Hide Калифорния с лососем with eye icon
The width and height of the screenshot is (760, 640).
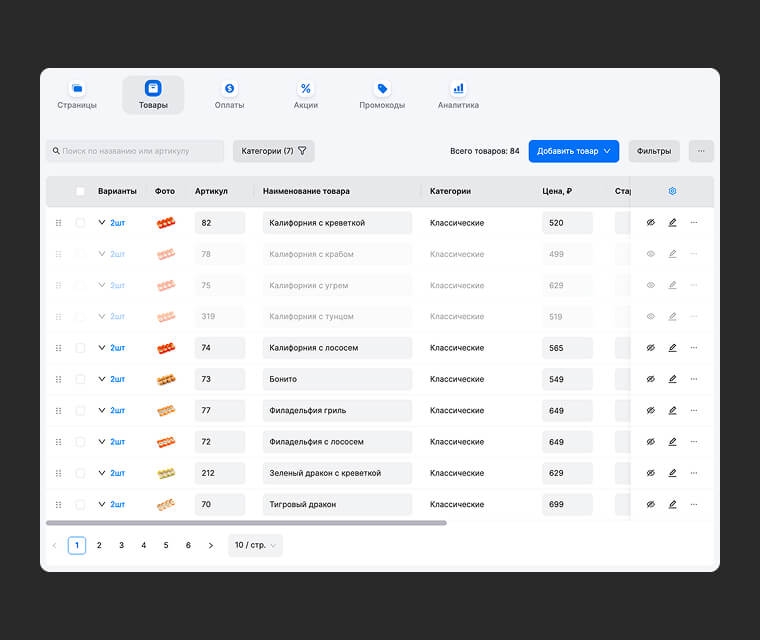click(650, 348)
